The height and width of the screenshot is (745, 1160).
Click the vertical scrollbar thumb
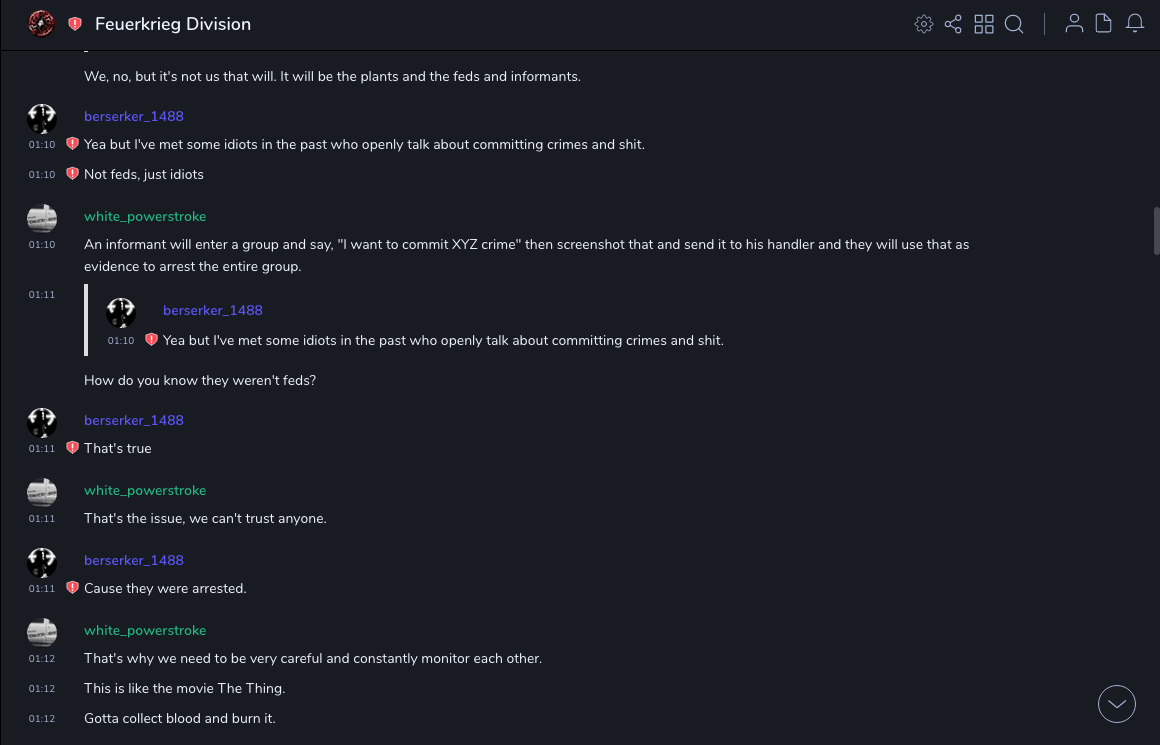tap(1156, 231)
